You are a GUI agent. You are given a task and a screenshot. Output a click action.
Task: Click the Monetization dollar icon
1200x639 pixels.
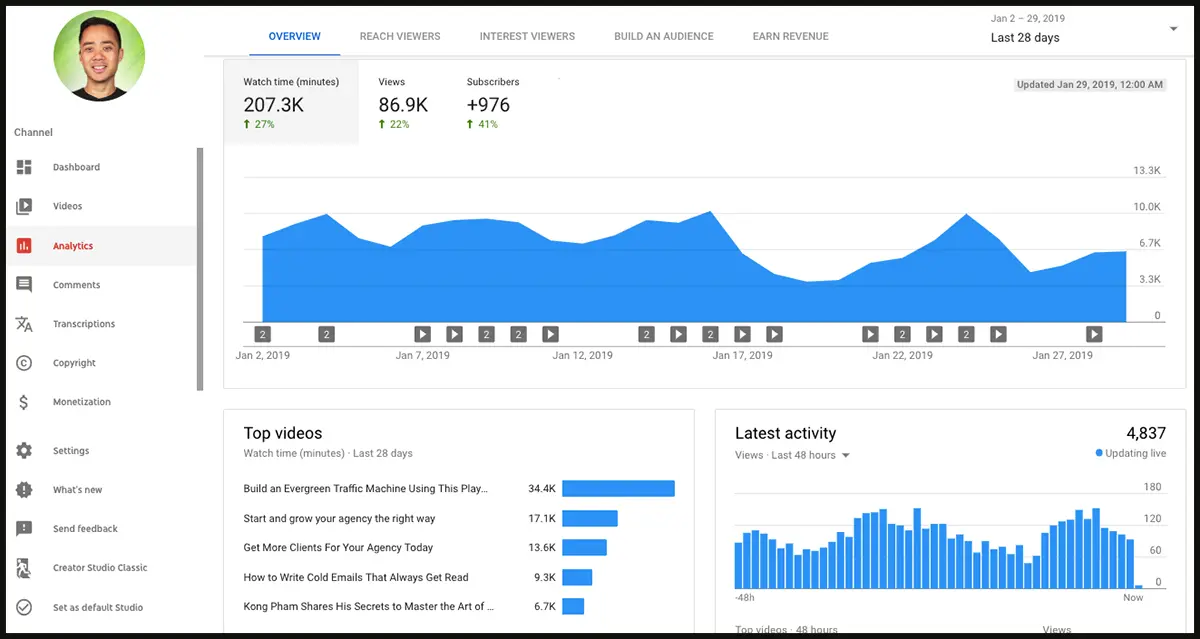pyautogui.click(x=24, y=402)
